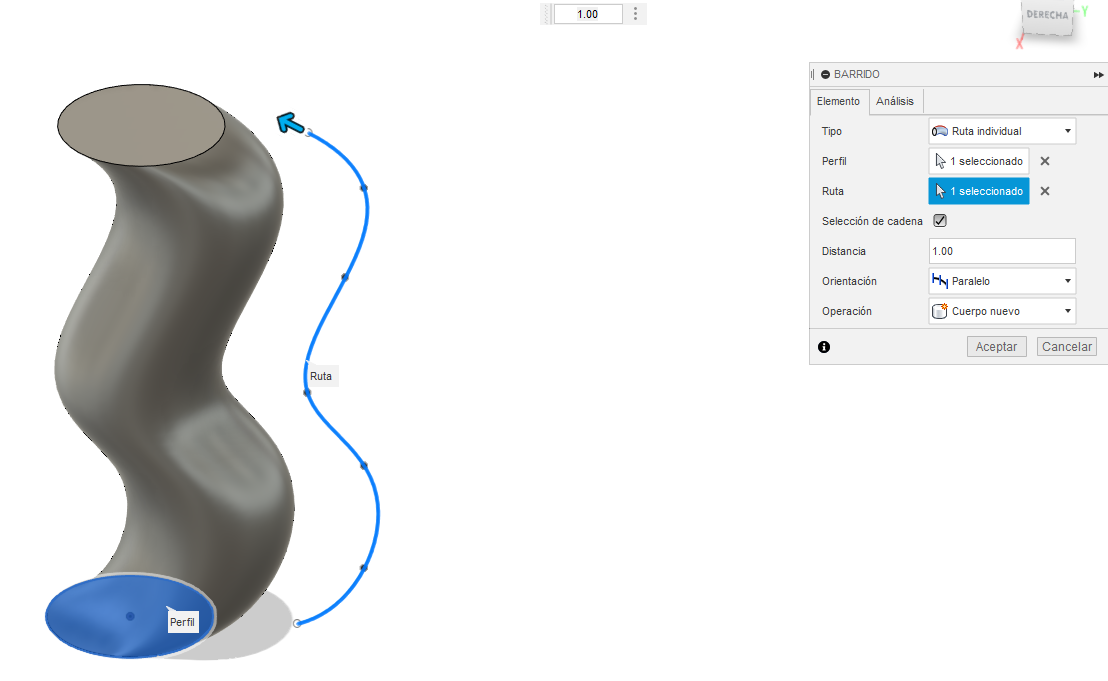The image size is (1108, 681).
Task: Open the Orientación dropdown showing Paralelo
Action: pyautogui.click(x=1002, y=281)
